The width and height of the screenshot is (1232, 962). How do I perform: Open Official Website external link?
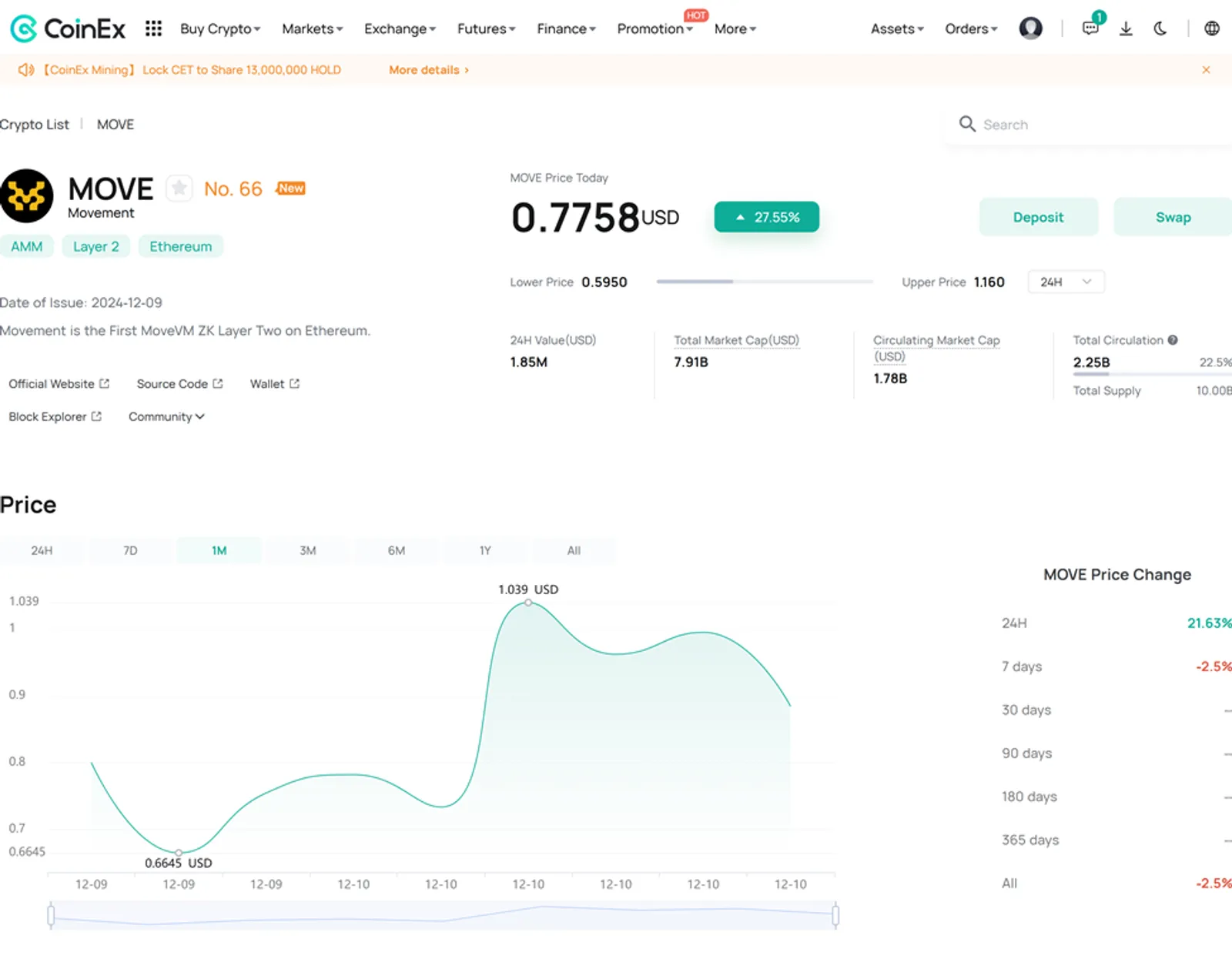59,383
